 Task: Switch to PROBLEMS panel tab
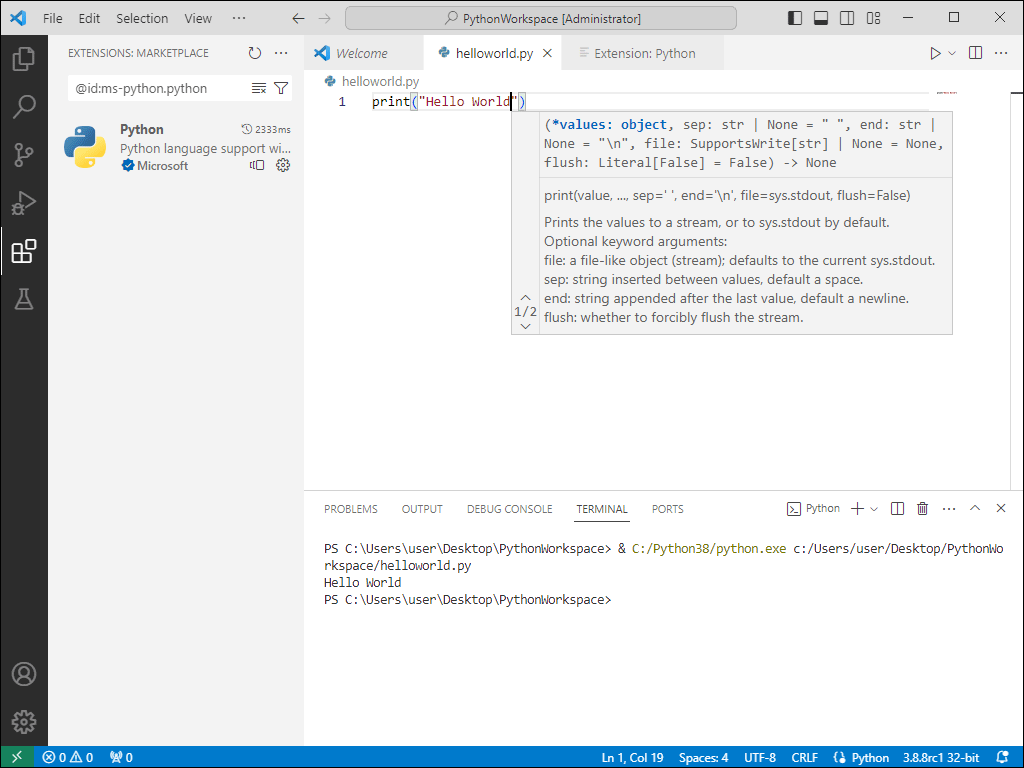pyautogui.click(x=351, y=509)
